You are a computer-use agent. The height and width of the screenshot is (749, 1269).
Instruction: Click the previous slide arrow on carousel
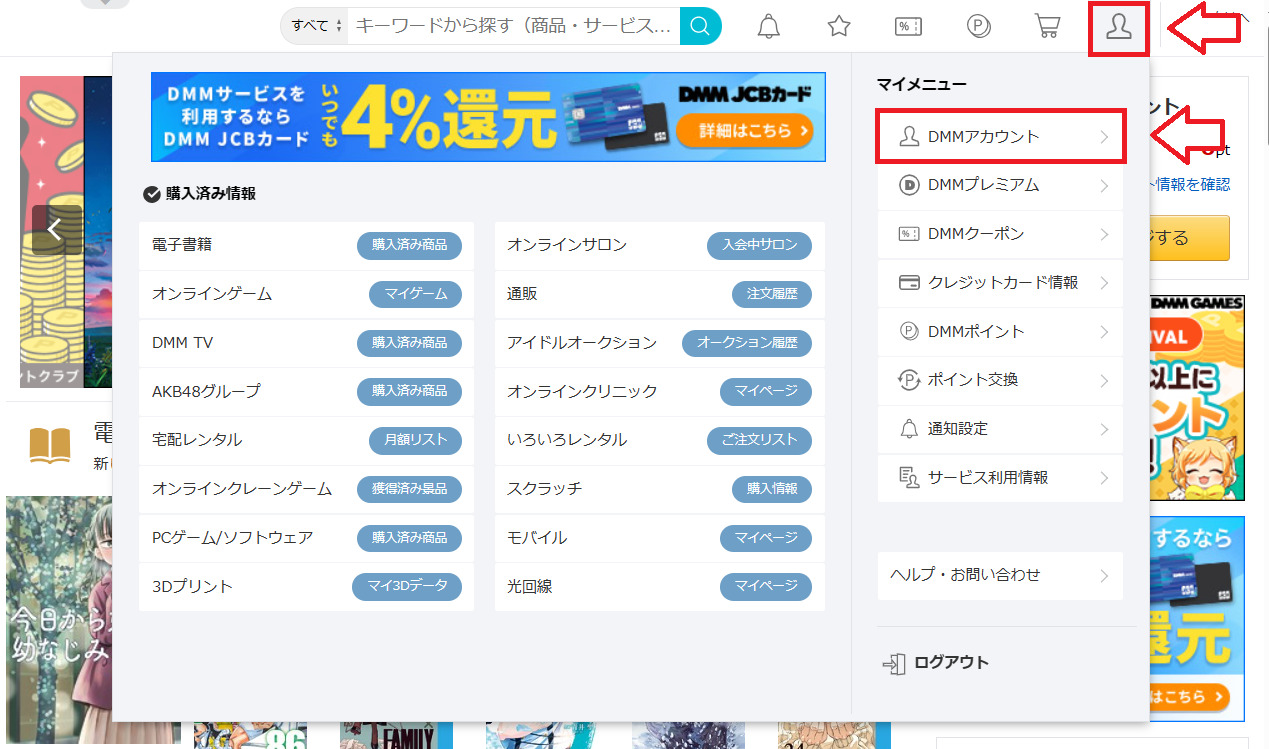[55, 230]
